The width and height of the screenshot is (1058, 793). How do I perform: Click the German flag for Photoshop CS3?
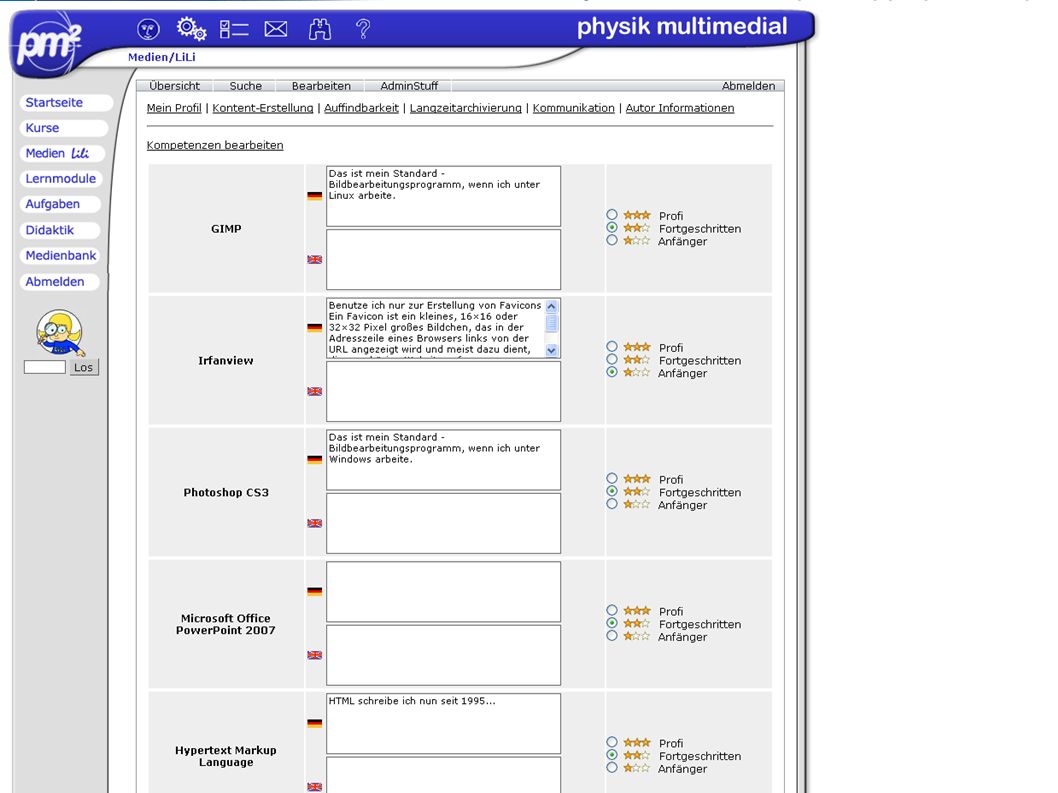point(314,460)
